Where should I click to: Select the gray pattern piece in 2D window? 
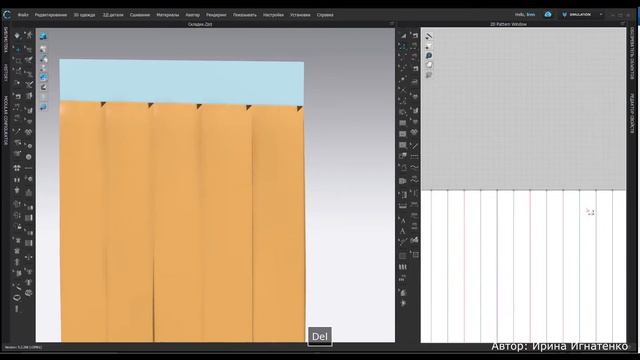click(523, 109)
